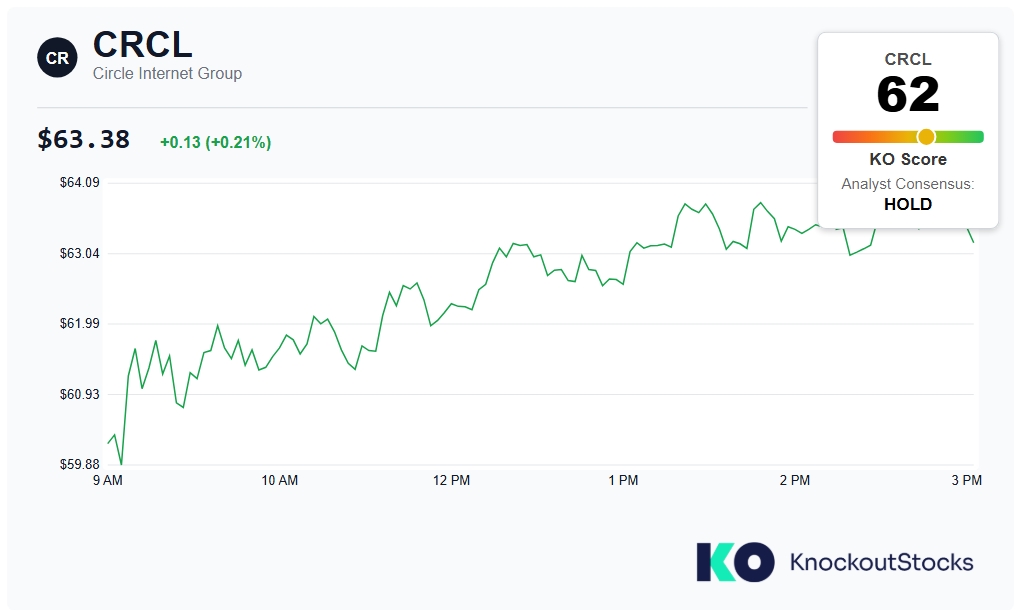Viewport: 1027px width, 610px height.
Task: Click the $61.99 y-axis label
Action: pyautogui.click(x=80, y=324)
